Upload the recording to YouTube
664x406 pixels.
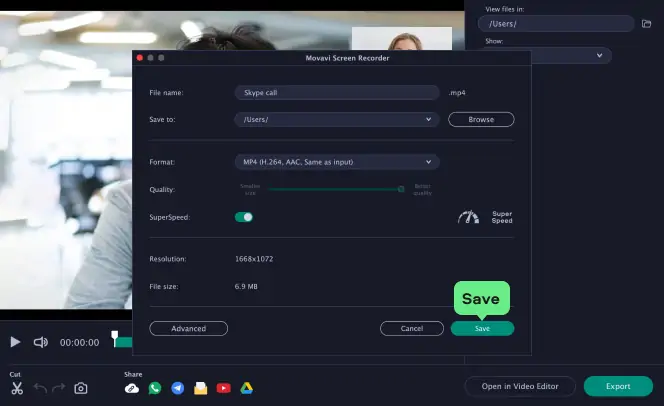coord(224,388)
